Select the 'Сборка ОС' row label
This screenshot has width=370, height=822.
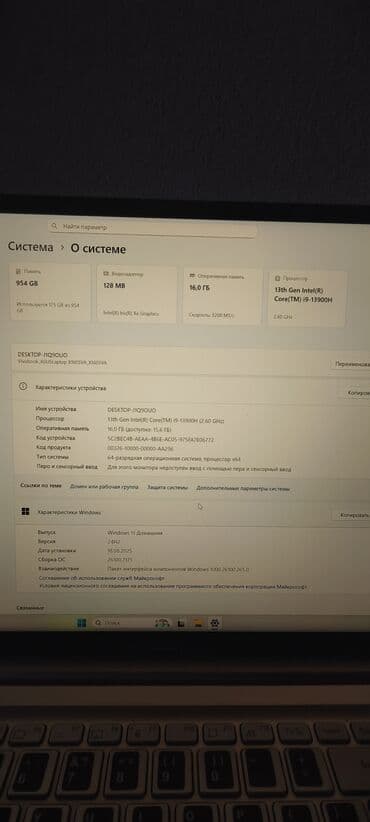point(51,559)
